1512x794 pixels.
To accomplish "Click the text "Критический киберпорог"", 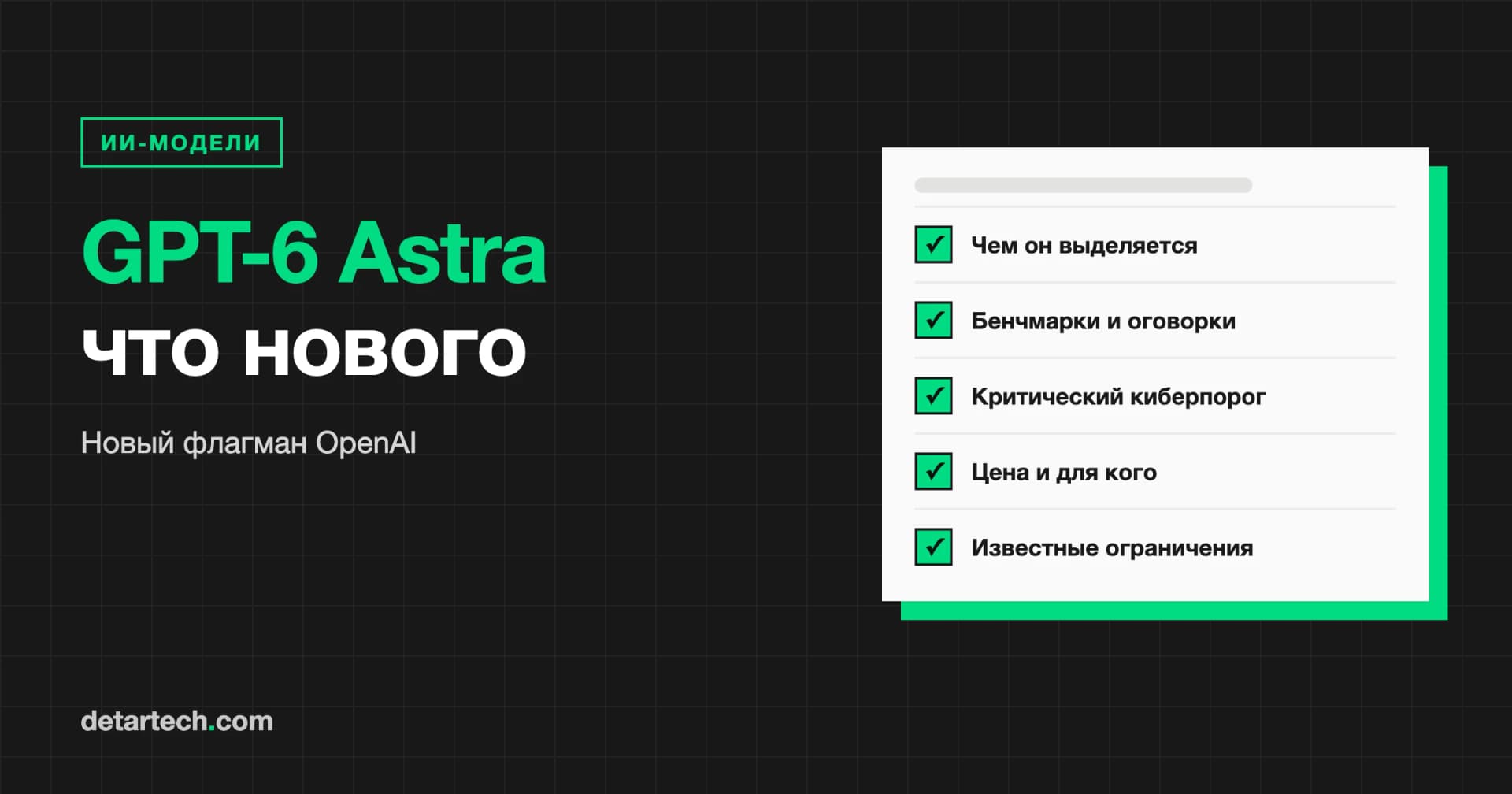I will click(1118, 397).
